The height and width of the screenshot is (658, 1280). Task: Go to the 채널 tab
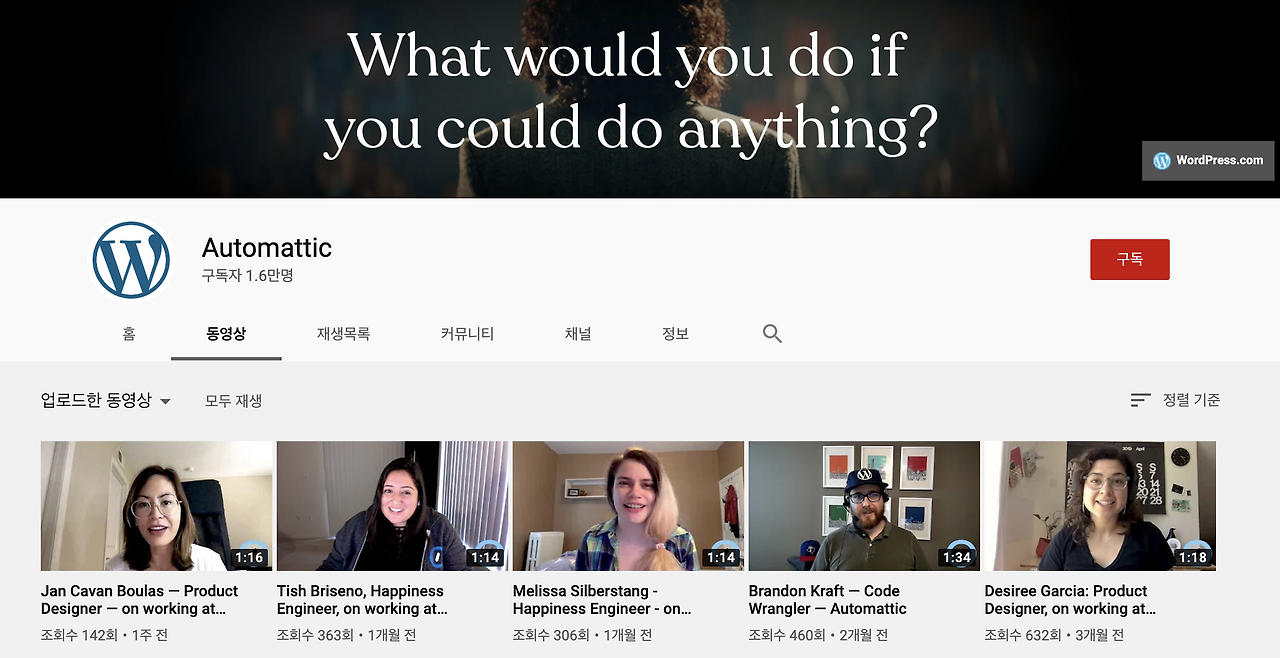[x=578, y=334]
